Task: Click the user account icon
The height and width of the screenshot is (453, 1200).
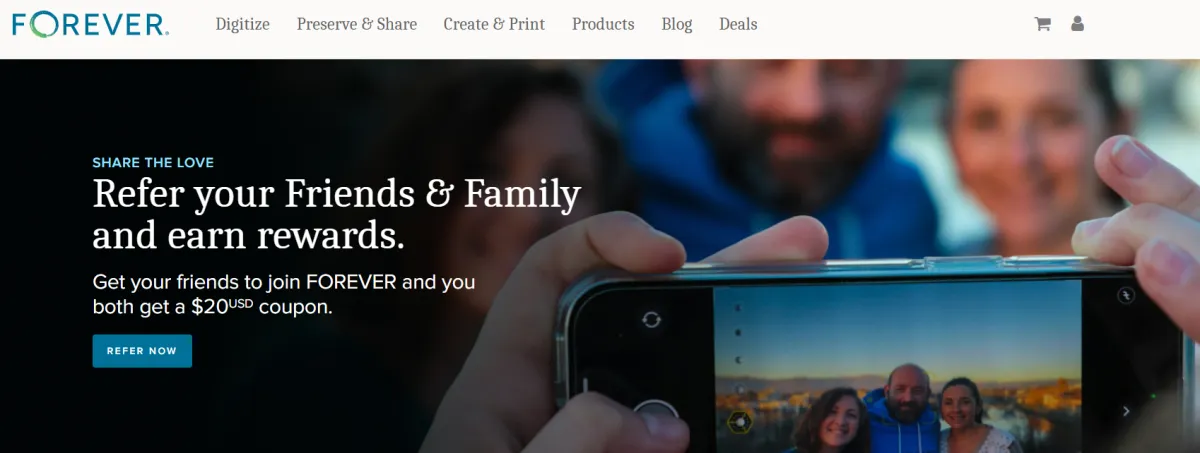Action: [1077, 24]
